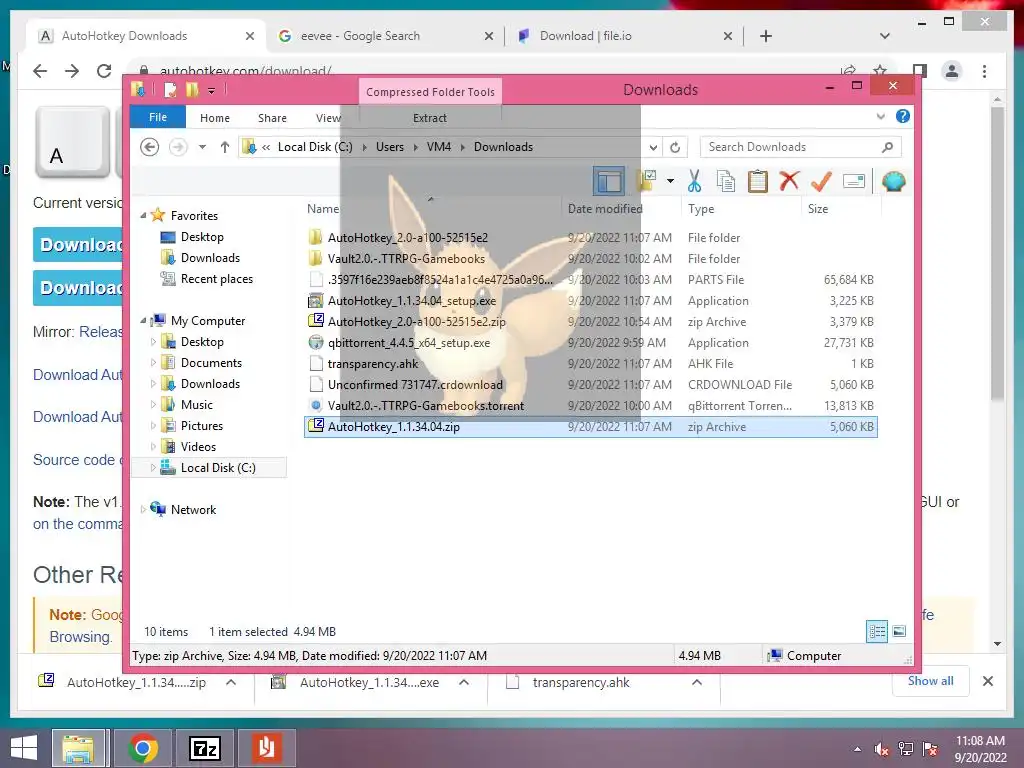
Task: Switch to Large icons view in status bar
Action: point(899,631)
